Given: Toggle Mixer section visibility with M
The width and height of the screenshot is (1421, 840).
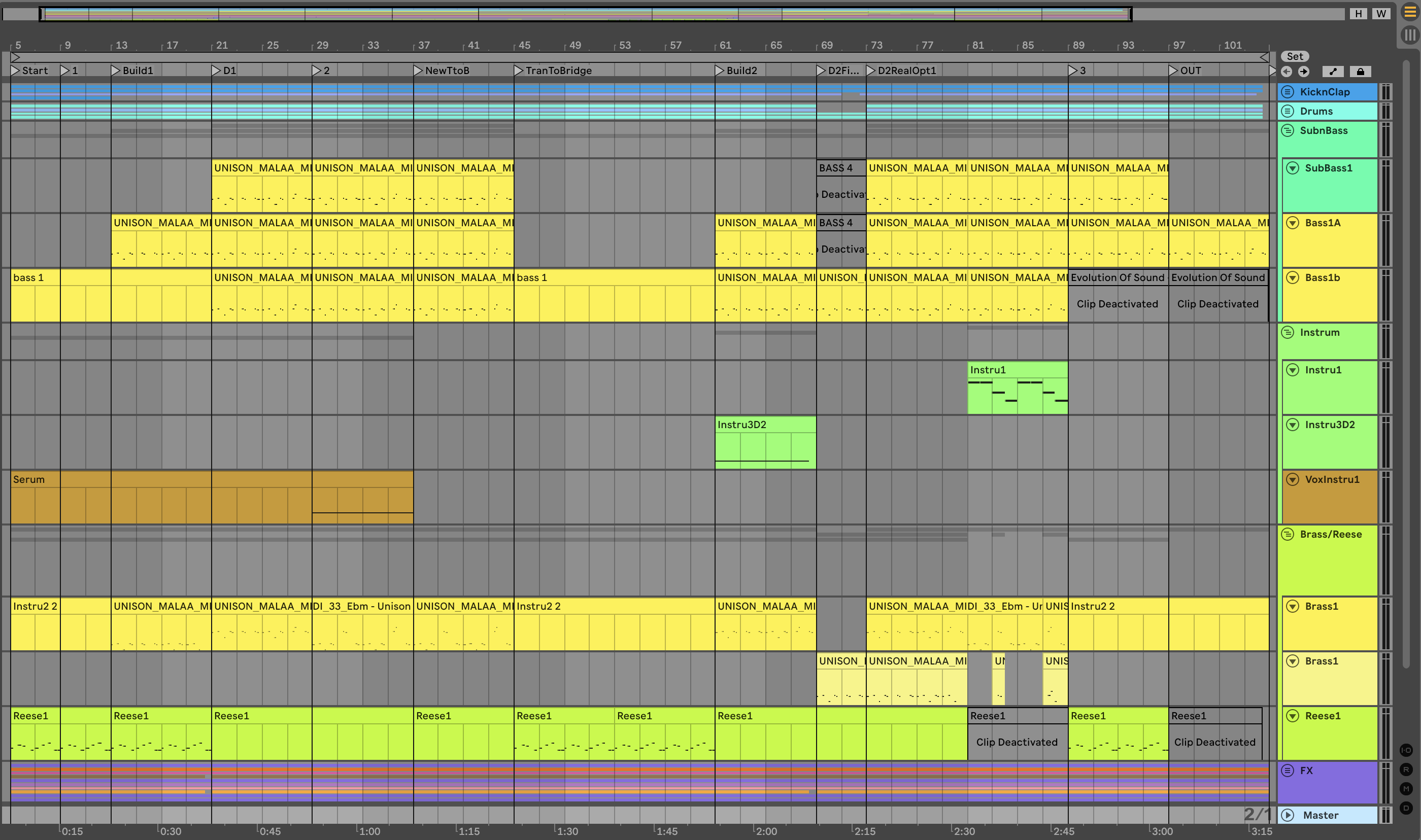Looking at the screenshot, I should pos(1406,788).
